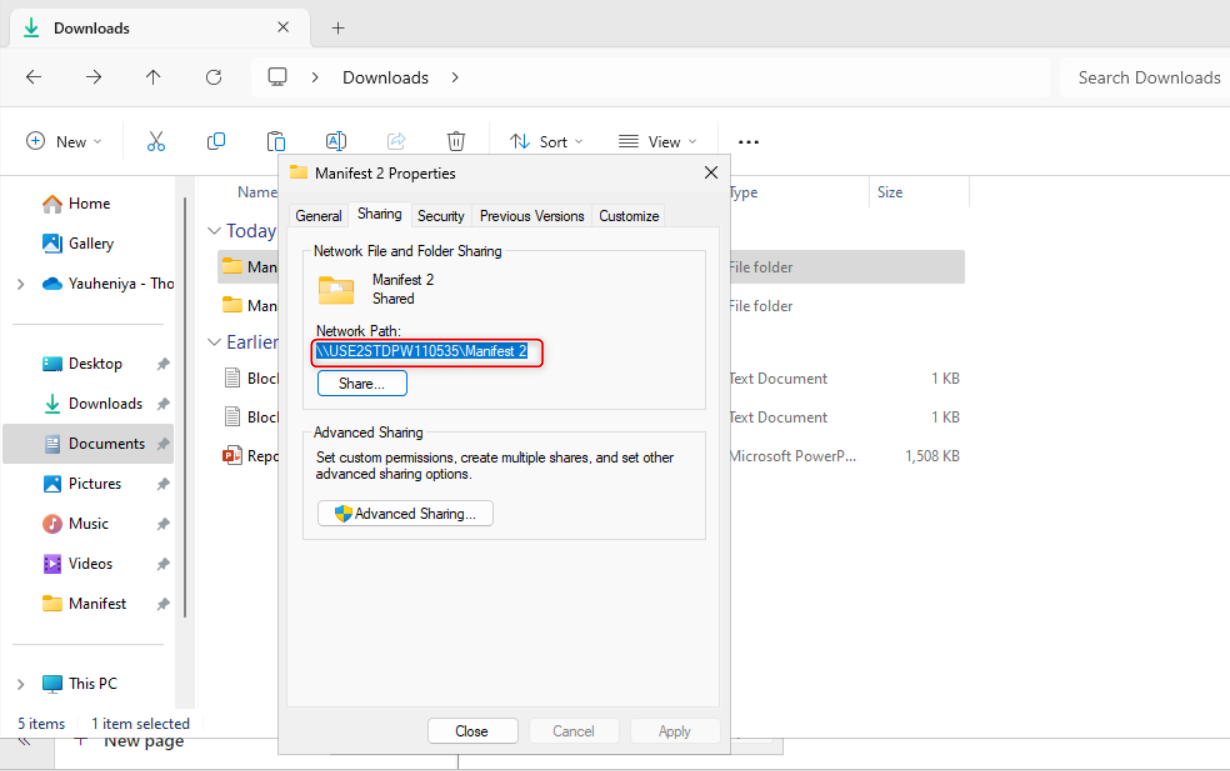Click the up-one-level arrow icon
This screenshot has width=1230, height=771.
click(153, 77)
